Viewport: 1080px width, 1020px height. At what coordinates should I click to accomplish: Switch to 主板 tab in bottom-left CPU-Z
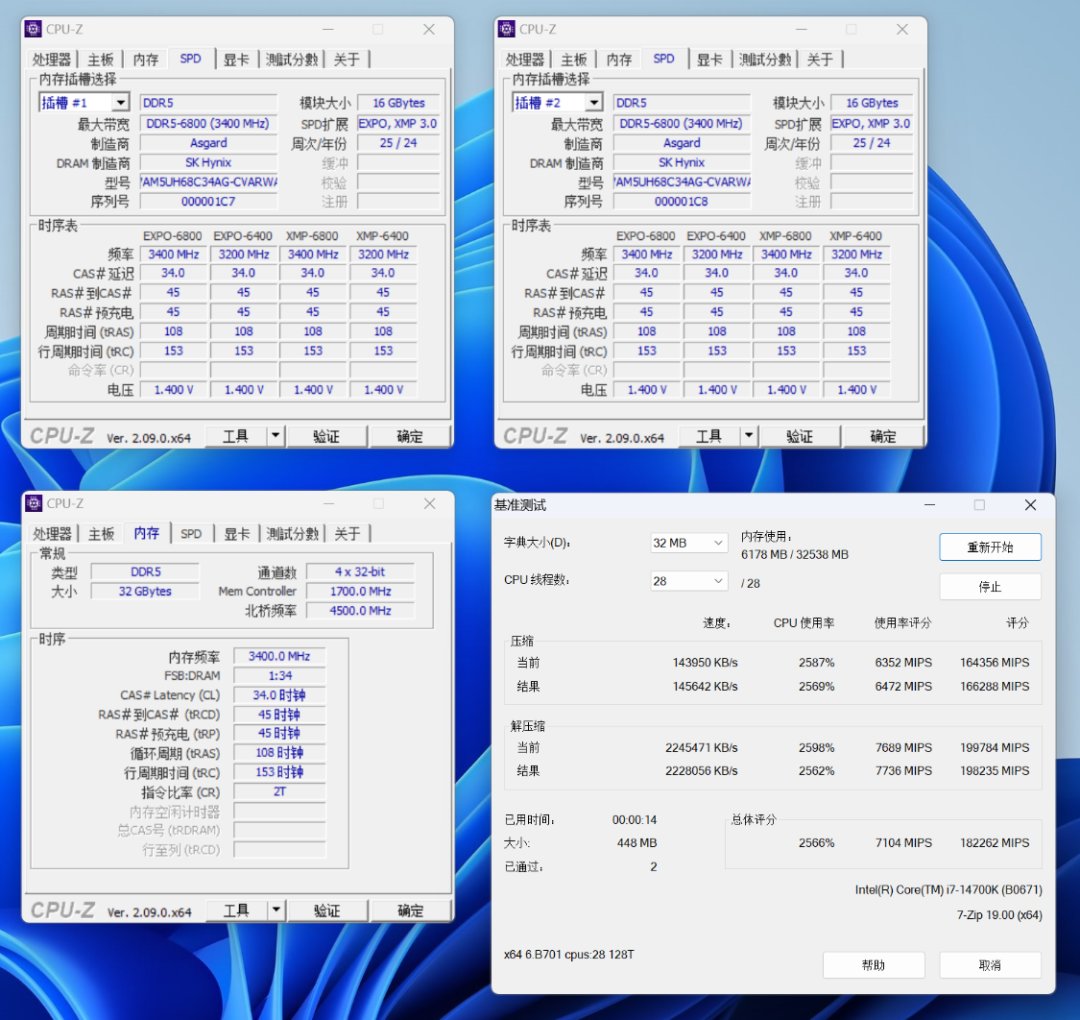pos(101,534)
